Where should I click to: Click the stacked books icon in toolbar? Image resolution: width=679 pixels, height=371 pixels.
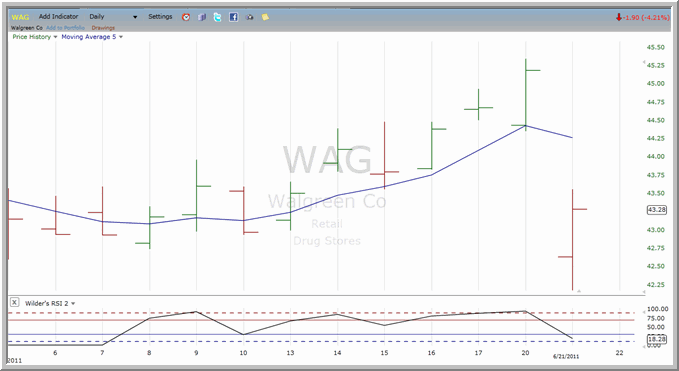[x=202, y=17]
